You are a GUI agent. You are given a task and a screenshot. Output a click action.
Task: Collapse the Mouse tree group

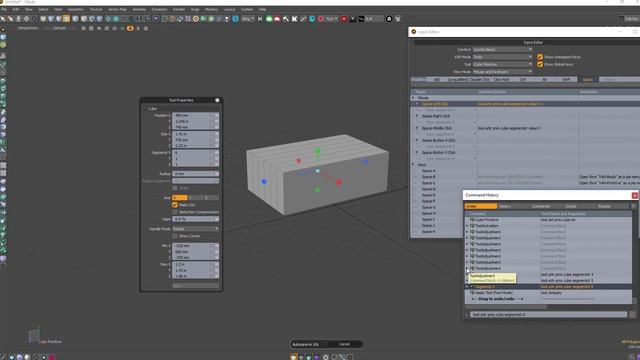click(413, 98)
